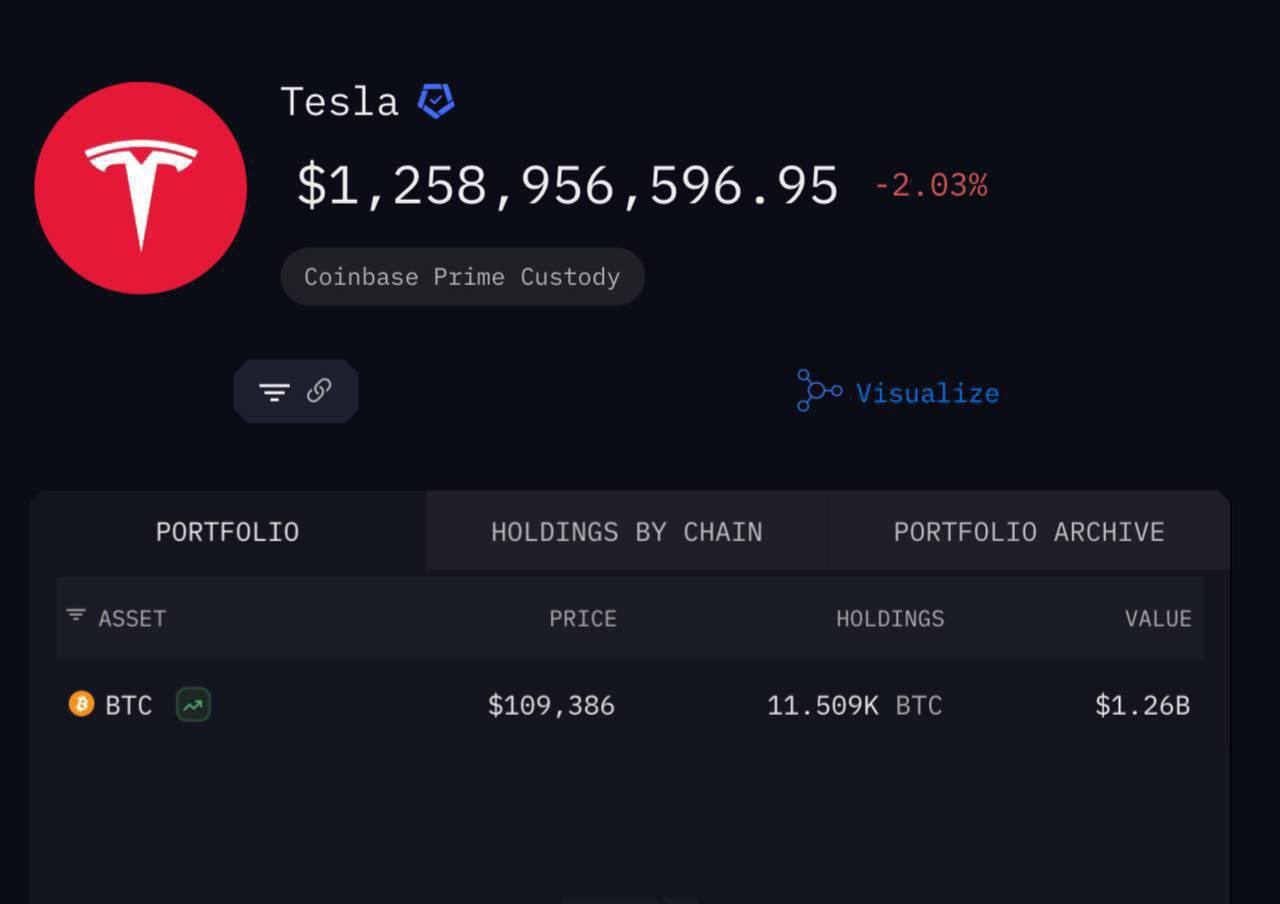
Task: Sort by the Asset column header
Action: [x=132, y=618]
